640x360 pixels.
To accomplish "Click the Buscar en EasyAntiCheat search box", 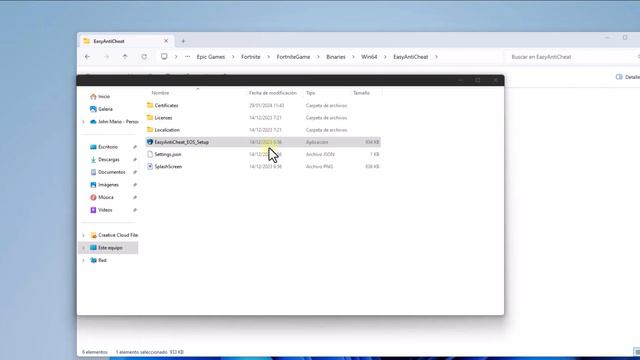I will coord(571,57).
